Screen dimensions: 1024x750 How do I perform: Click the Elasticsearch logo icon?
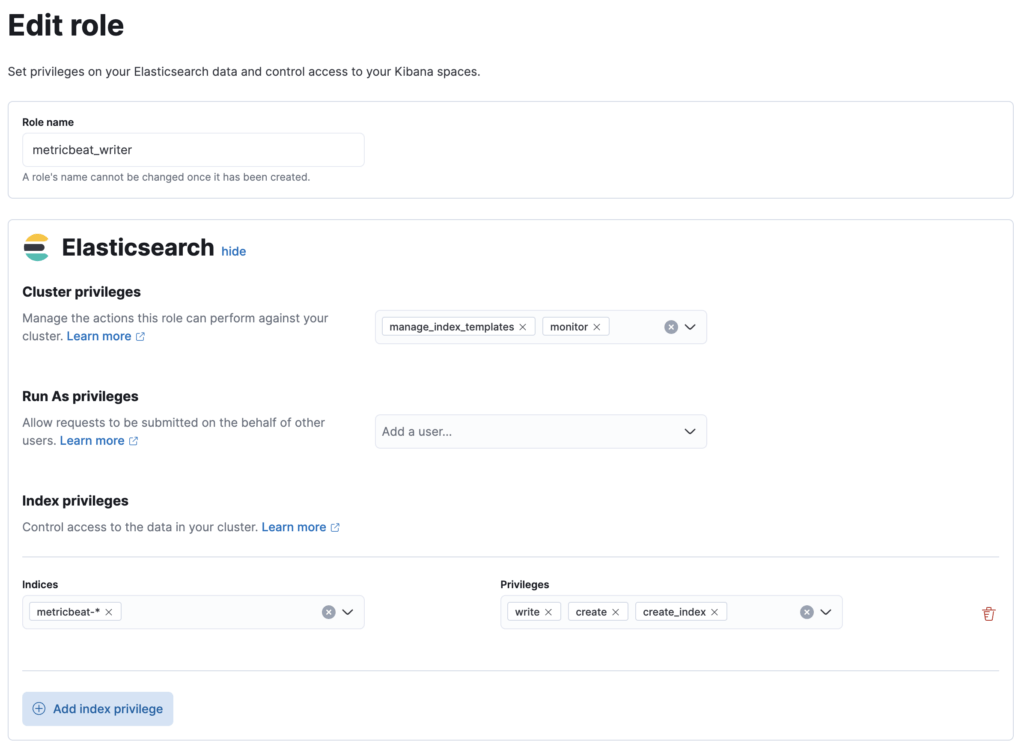[x=37, y=248]
